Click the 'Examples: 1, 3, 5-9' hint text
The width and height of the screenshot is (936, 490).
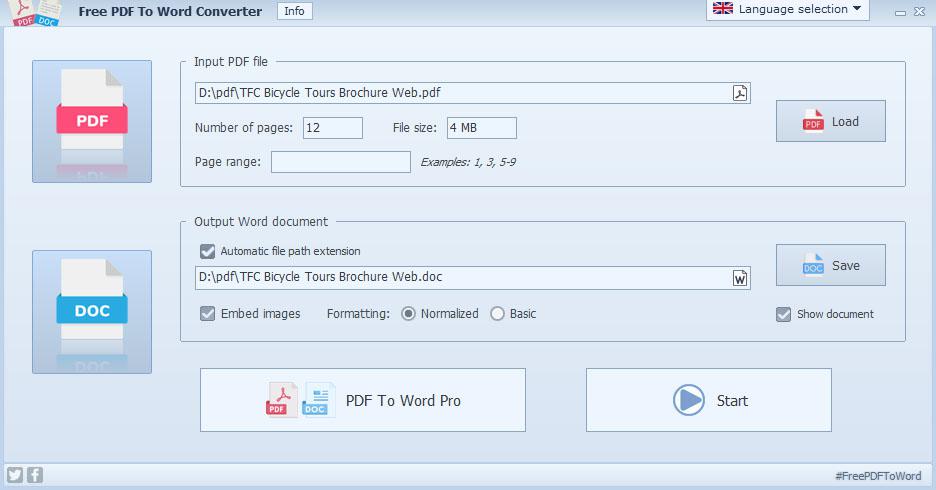pos(468,162)
